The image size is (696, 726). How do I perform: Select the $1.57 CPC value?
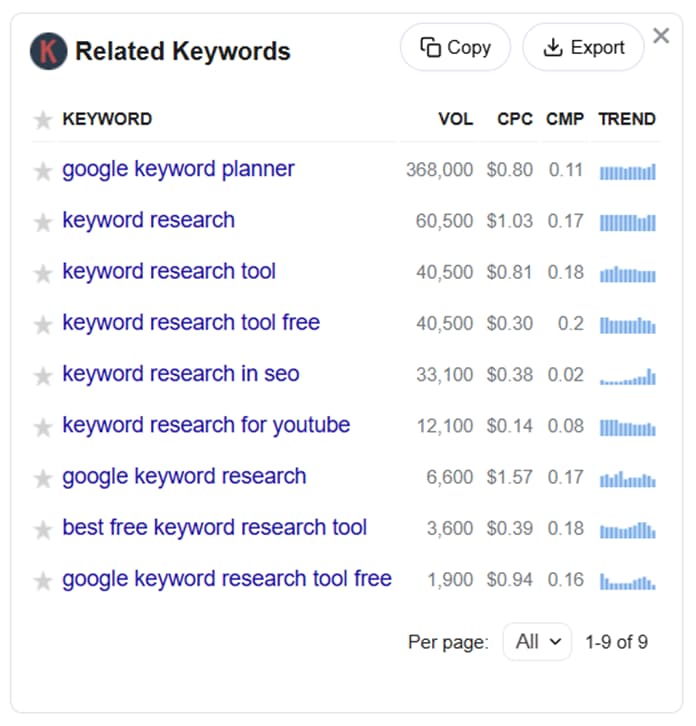(x=510, y=477)
